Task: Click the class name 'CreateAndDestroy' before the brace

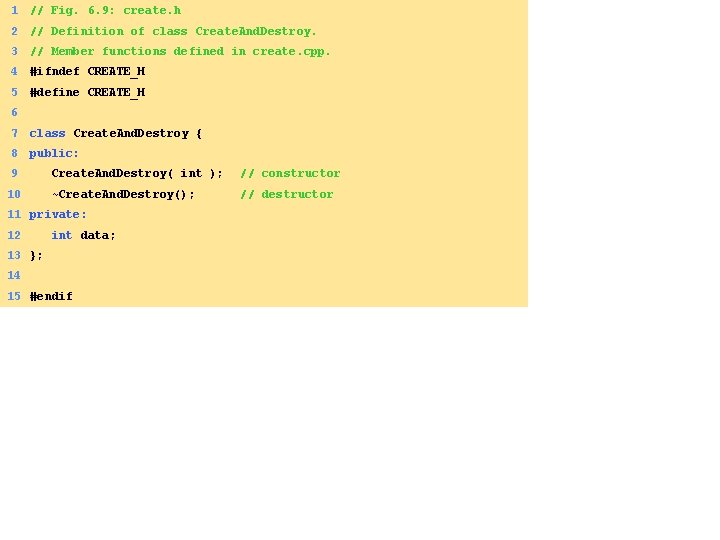Action: [x=131, y=133]
